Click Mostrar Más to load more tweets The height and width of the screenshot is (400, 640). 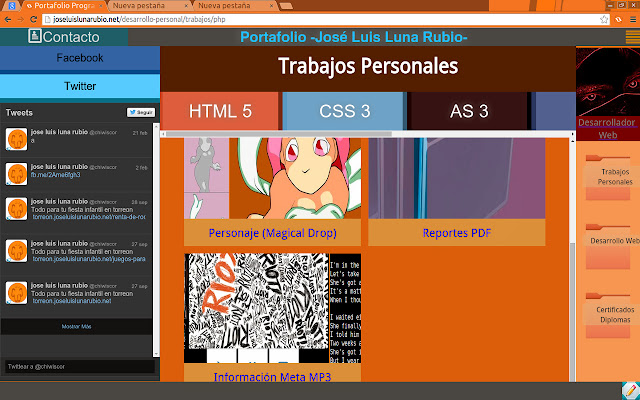[x=76, y=327]
